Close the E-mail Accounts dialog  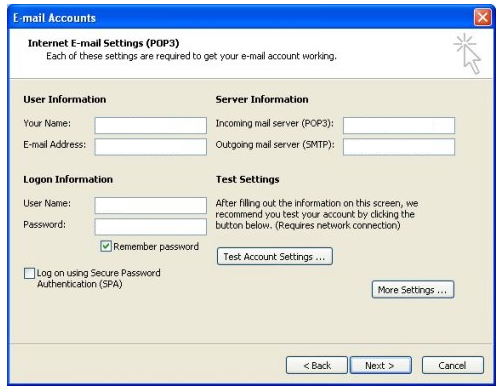482,17
